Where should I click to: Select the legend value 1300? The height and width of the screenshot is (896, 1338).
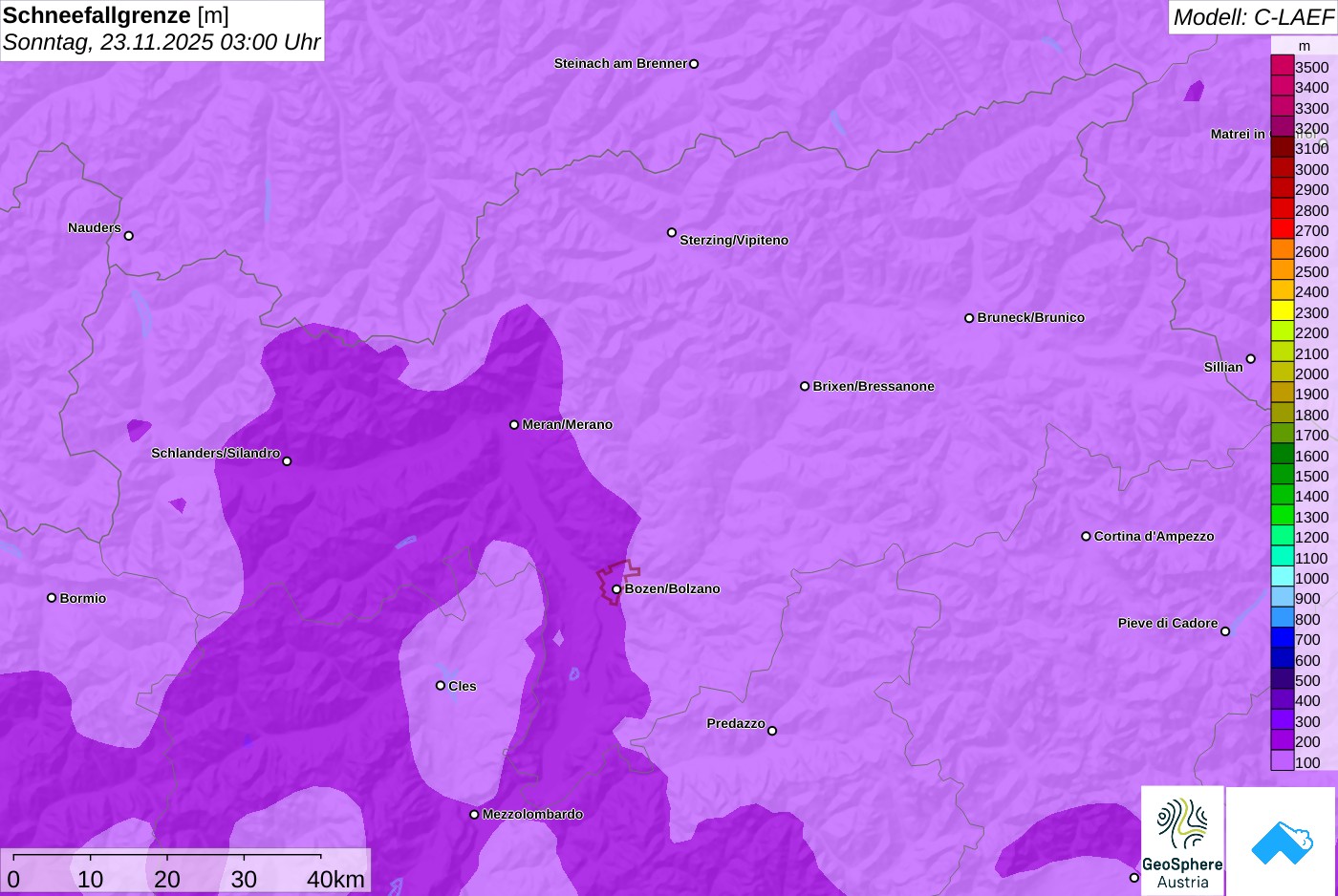[1312, 517]
